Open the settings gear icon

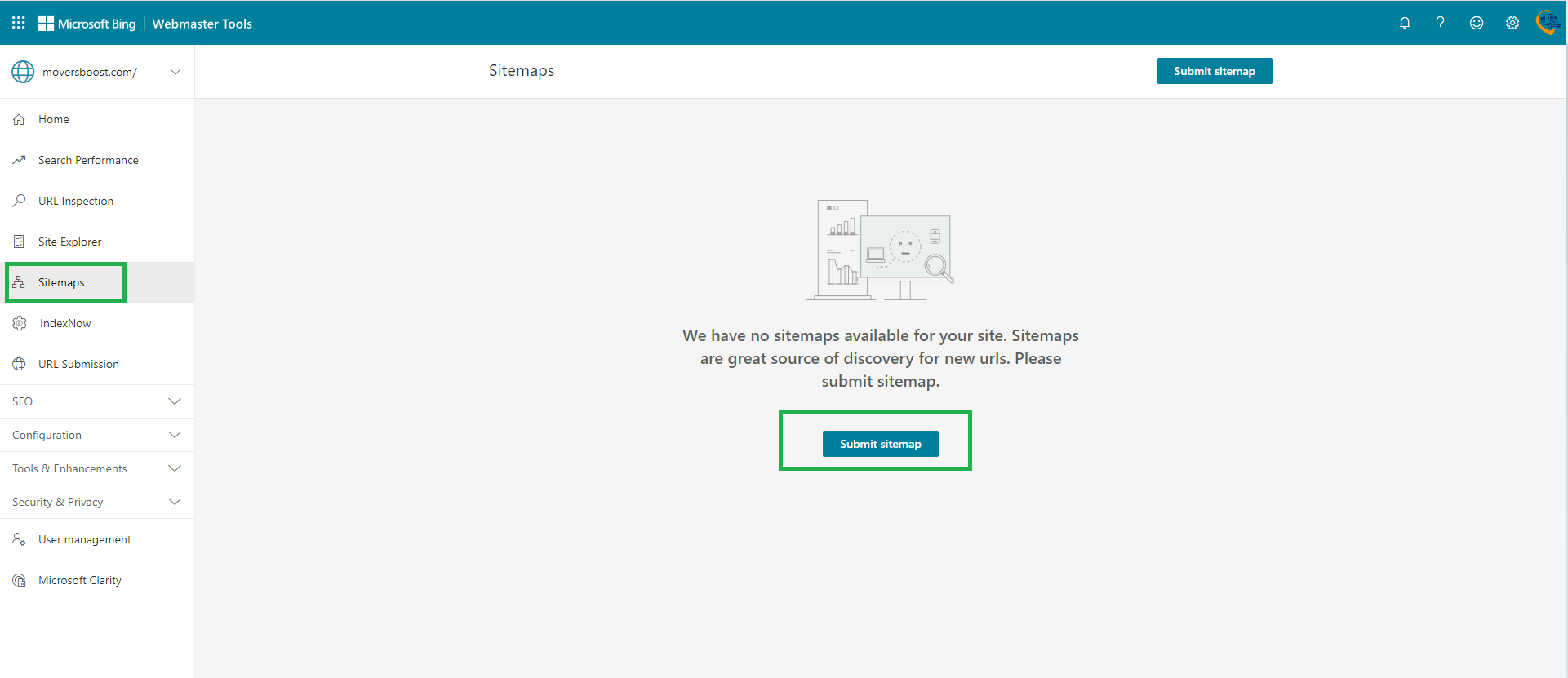pos(1512,23)
